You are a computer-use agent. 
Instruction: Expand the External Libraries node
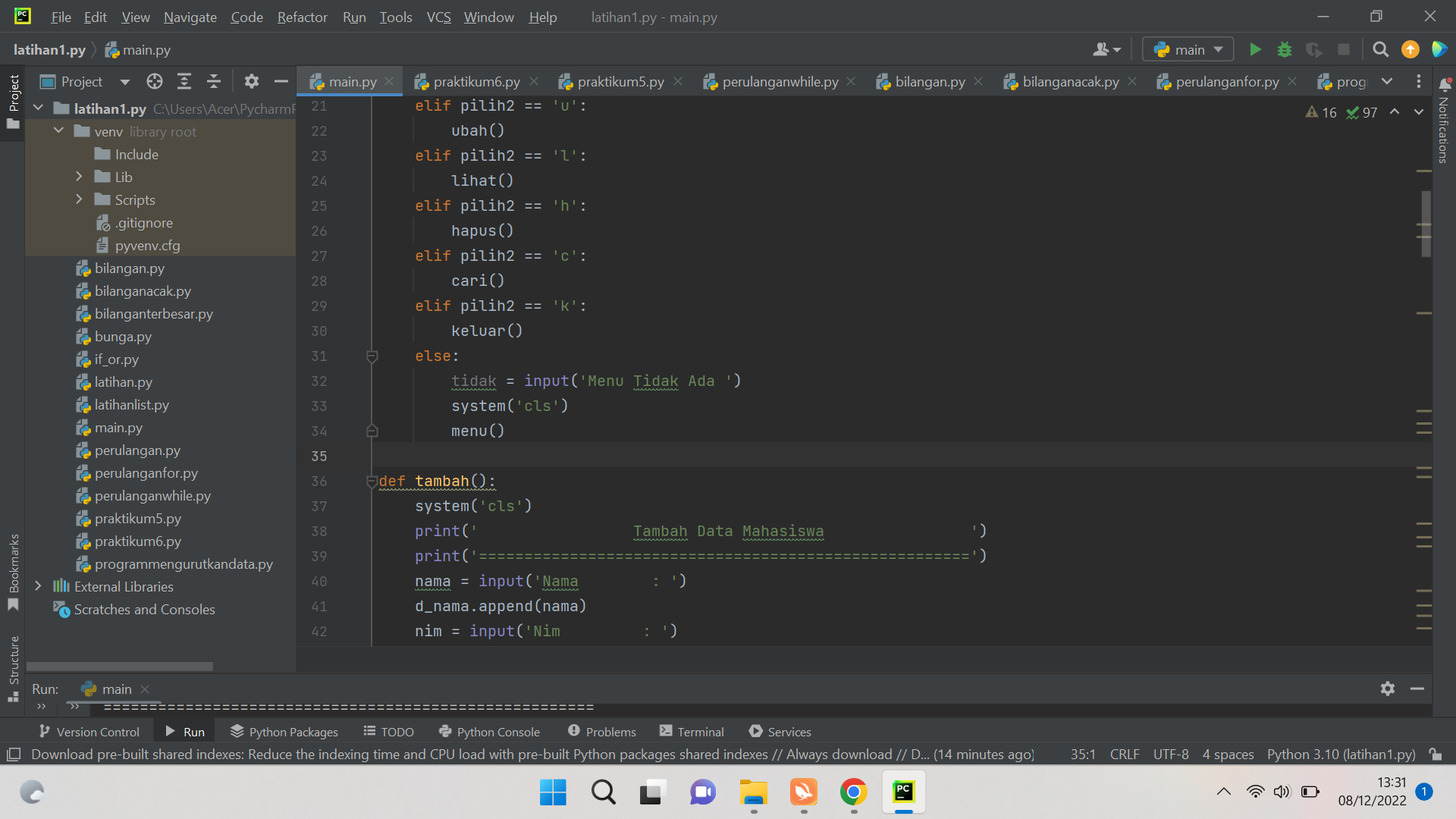point(39,586)
